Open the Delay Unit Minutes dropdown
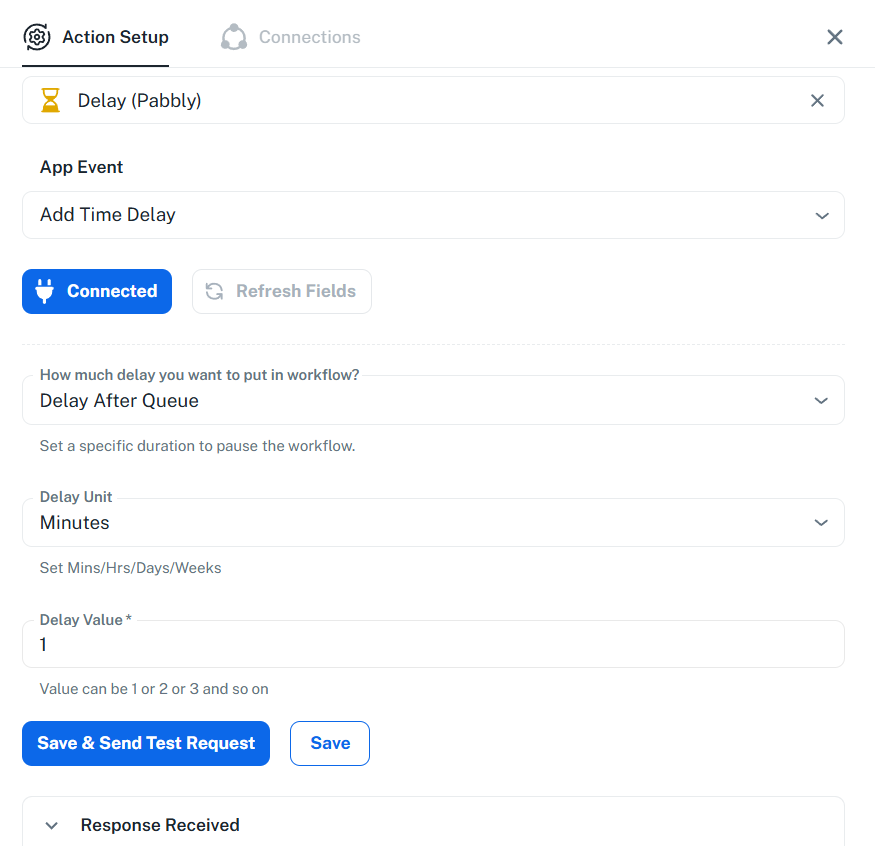 [433, 523]
